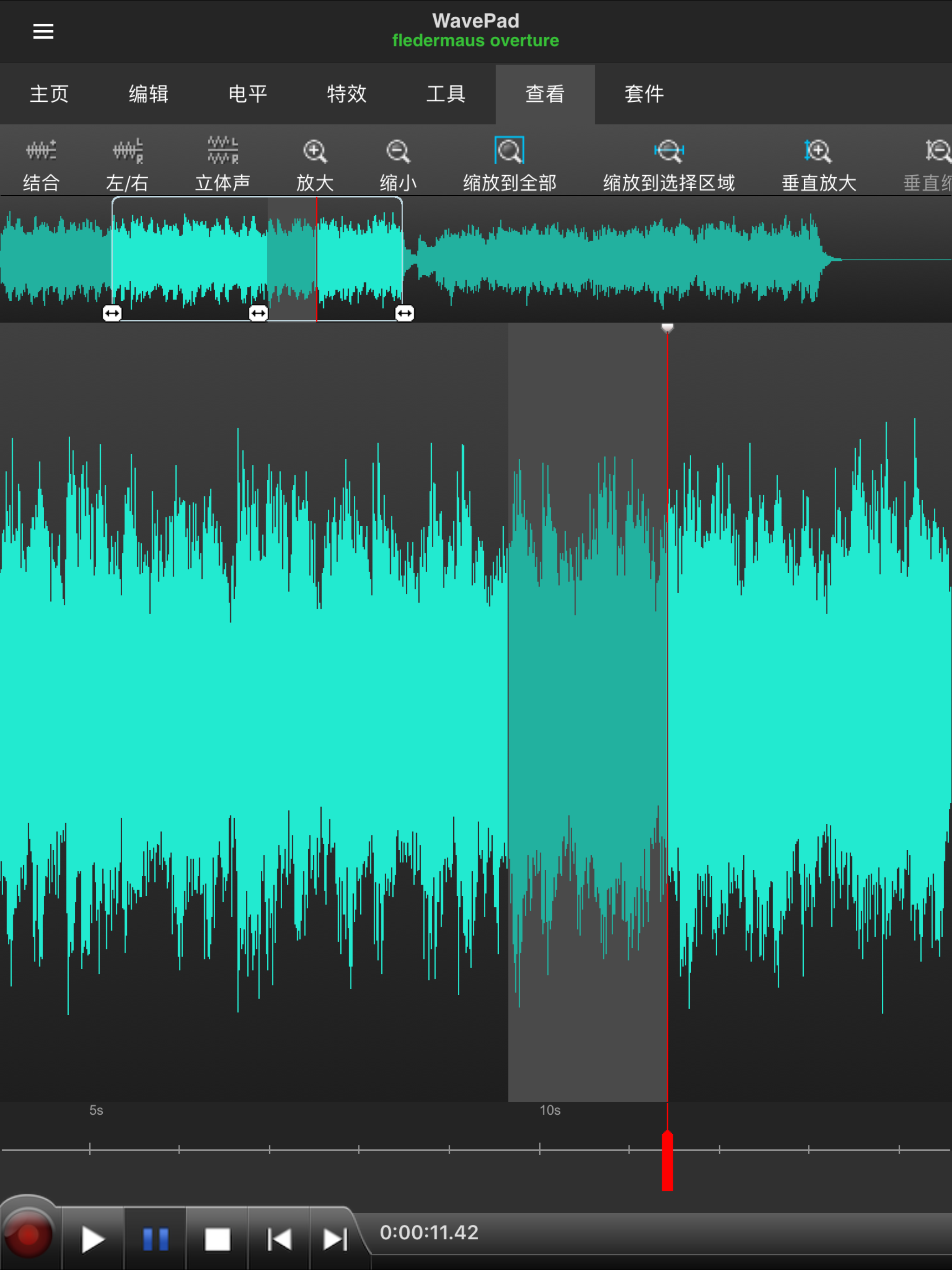Start recording with the red record button
This screenshot has height=1270, width=952.
click(x=28, y=1235)
